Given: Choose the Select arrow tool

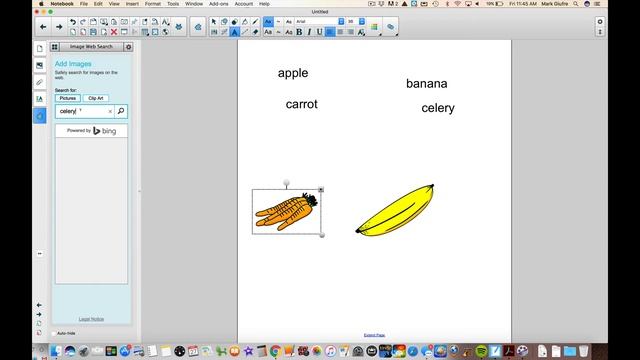Looking at the screenshot, I should click(214, 22).
